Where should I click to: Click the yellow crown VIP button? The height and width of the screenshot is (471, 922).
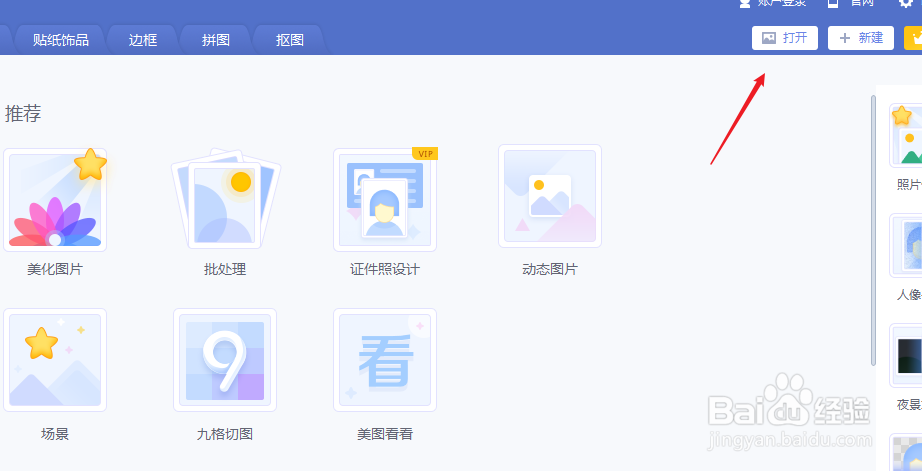[x=913, y=38]
